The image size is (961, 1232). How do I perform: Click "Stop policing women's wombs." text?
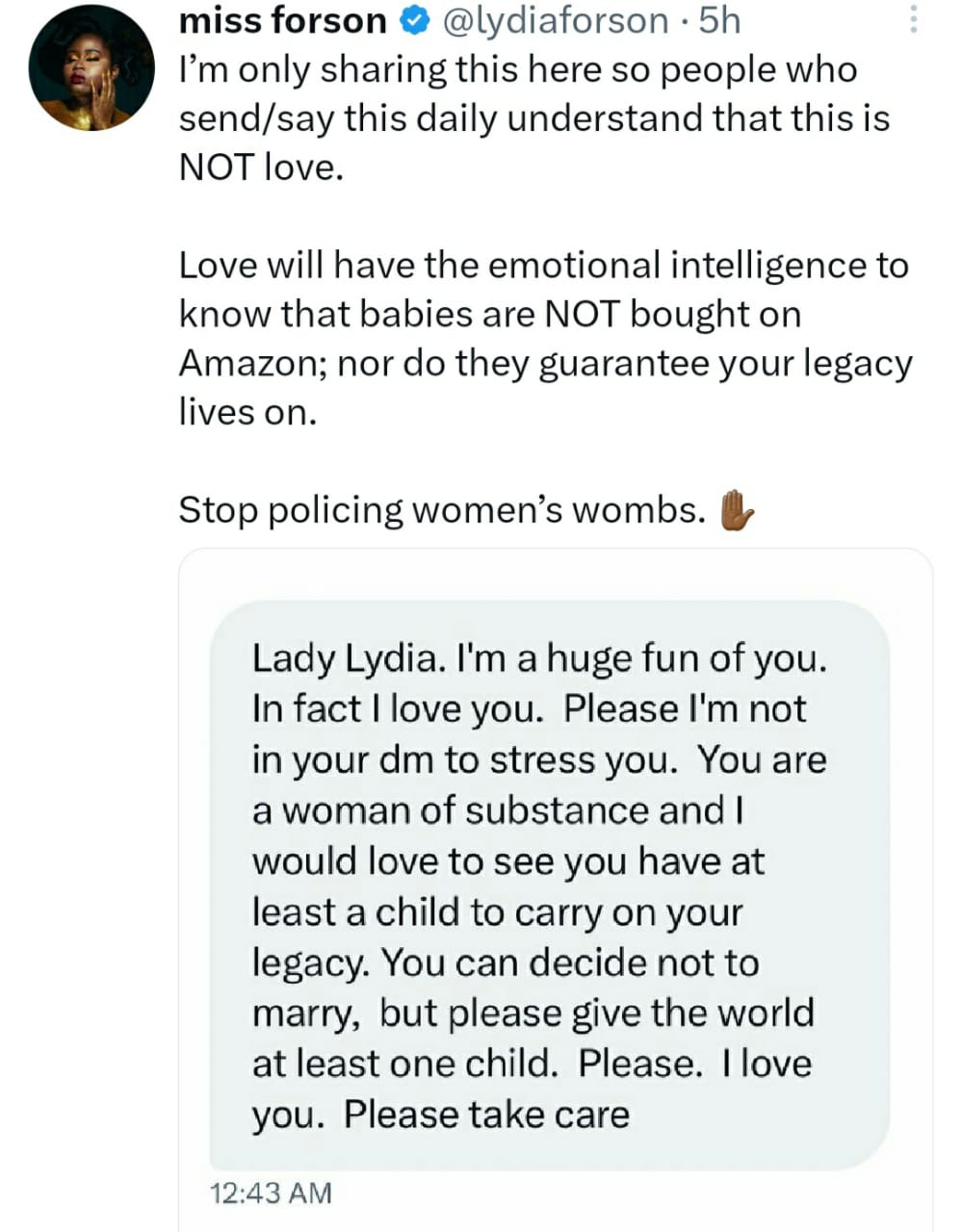pyautogui.click(x=443, y=510)
